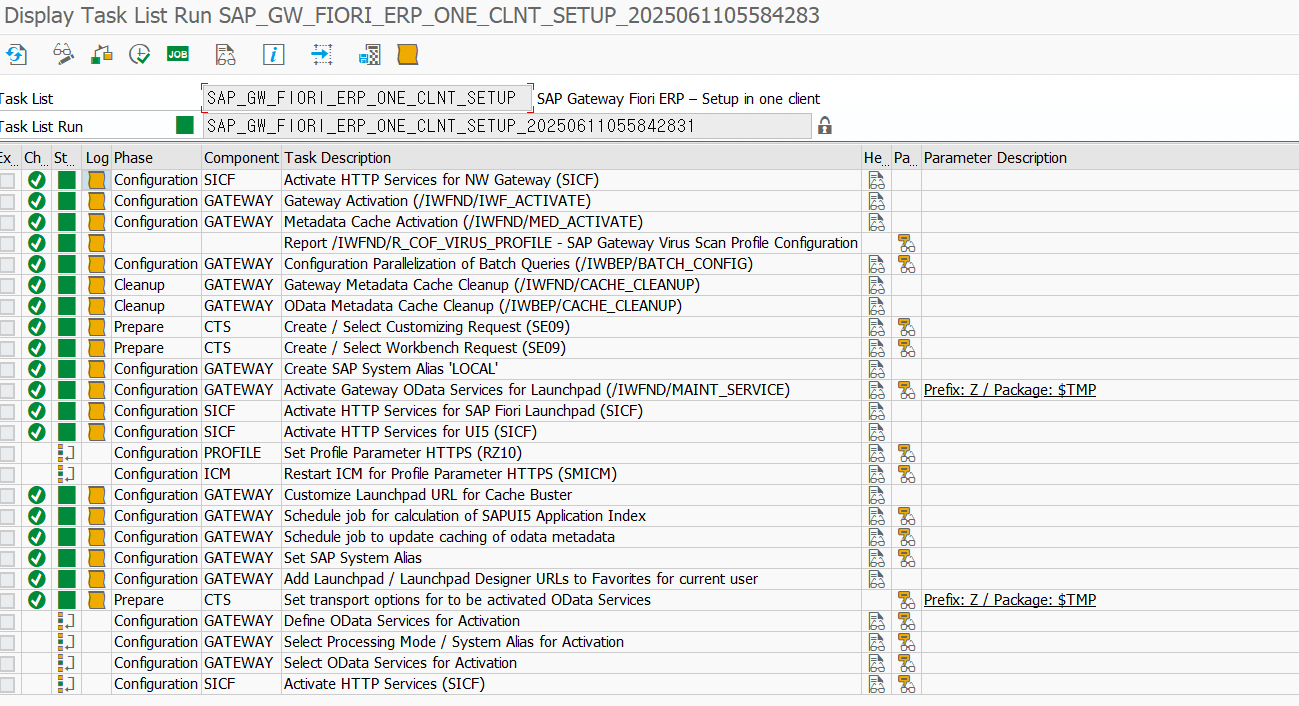Screen dimensions: 1299x706
Task: Click 'Configuration Parallelization of Batch Queries' description
Action: [518, 264]
